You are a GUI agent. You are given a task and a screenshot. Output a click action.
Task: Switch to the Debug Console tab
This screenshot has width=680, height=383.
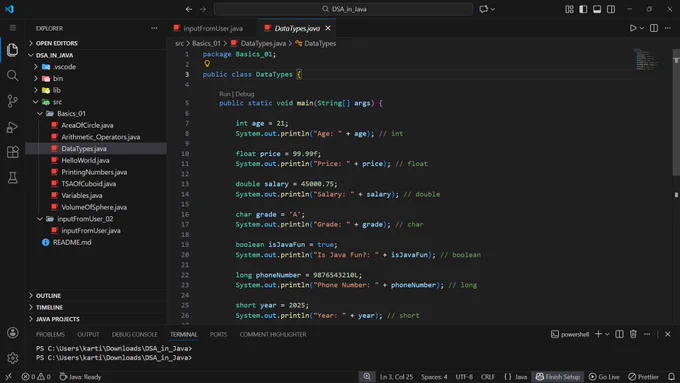click(x=134, y=334)
